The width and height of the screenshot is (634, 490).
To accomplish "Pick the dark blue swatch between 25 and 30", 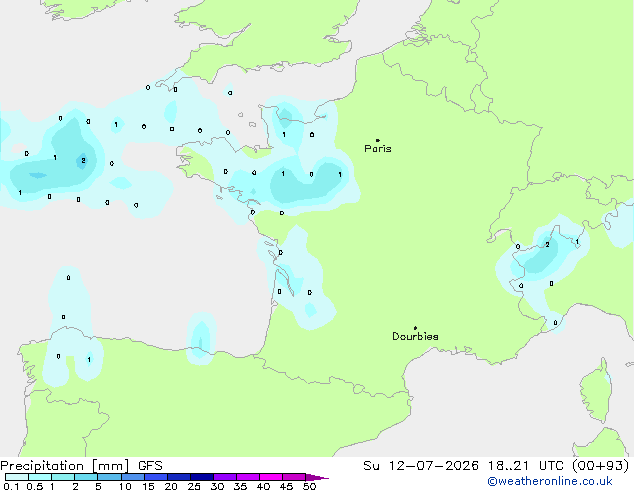I will (202, 477).
